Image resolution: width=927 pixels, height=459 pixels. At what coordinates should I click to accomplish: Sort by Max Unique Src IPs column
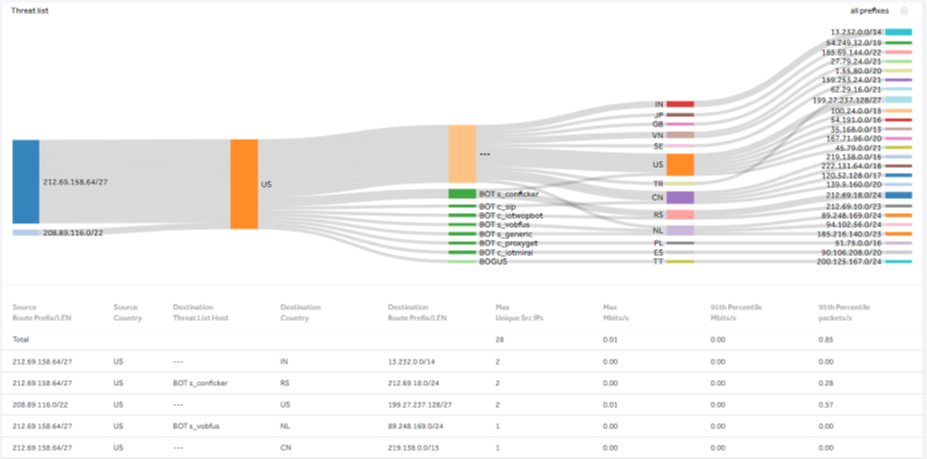point(519,311)
